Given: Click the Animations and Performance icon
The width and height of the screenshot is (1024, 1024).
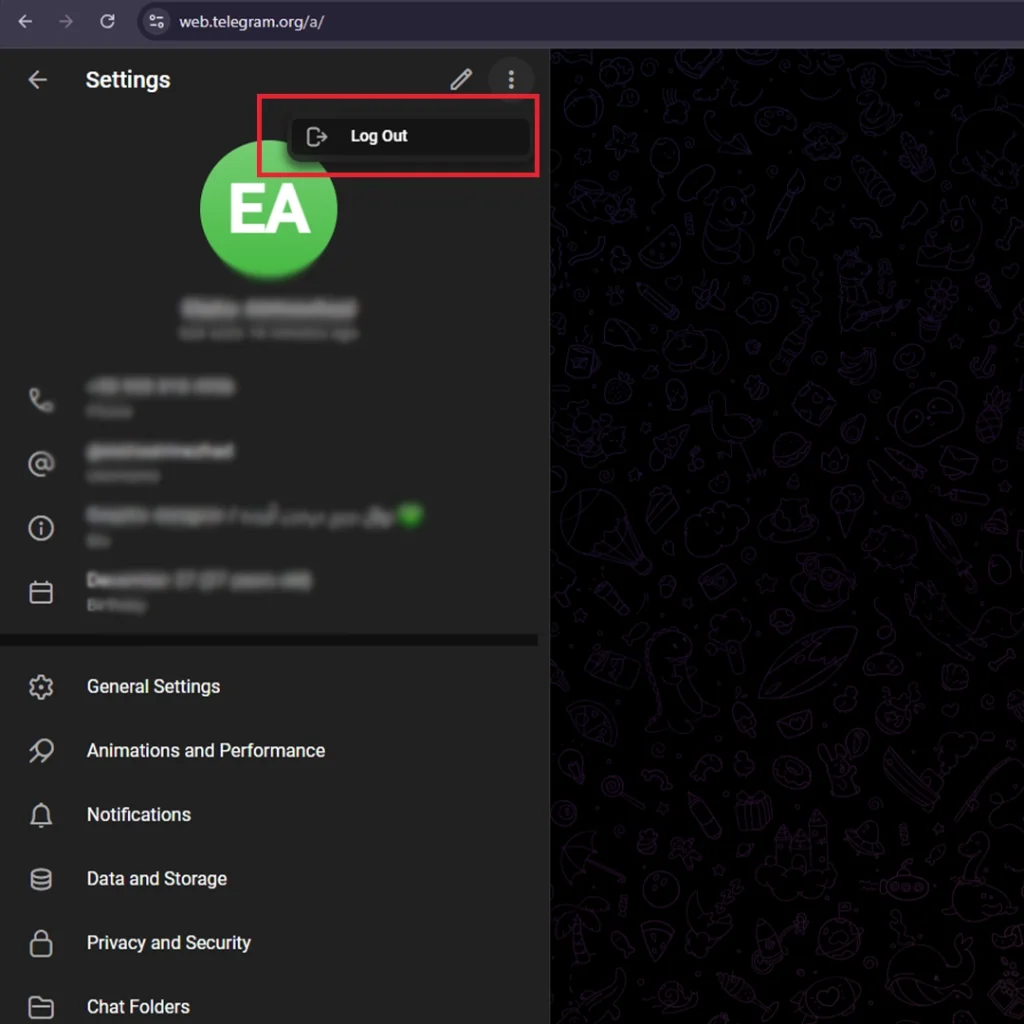Looking at the screenshot, I should pos(41,751).
